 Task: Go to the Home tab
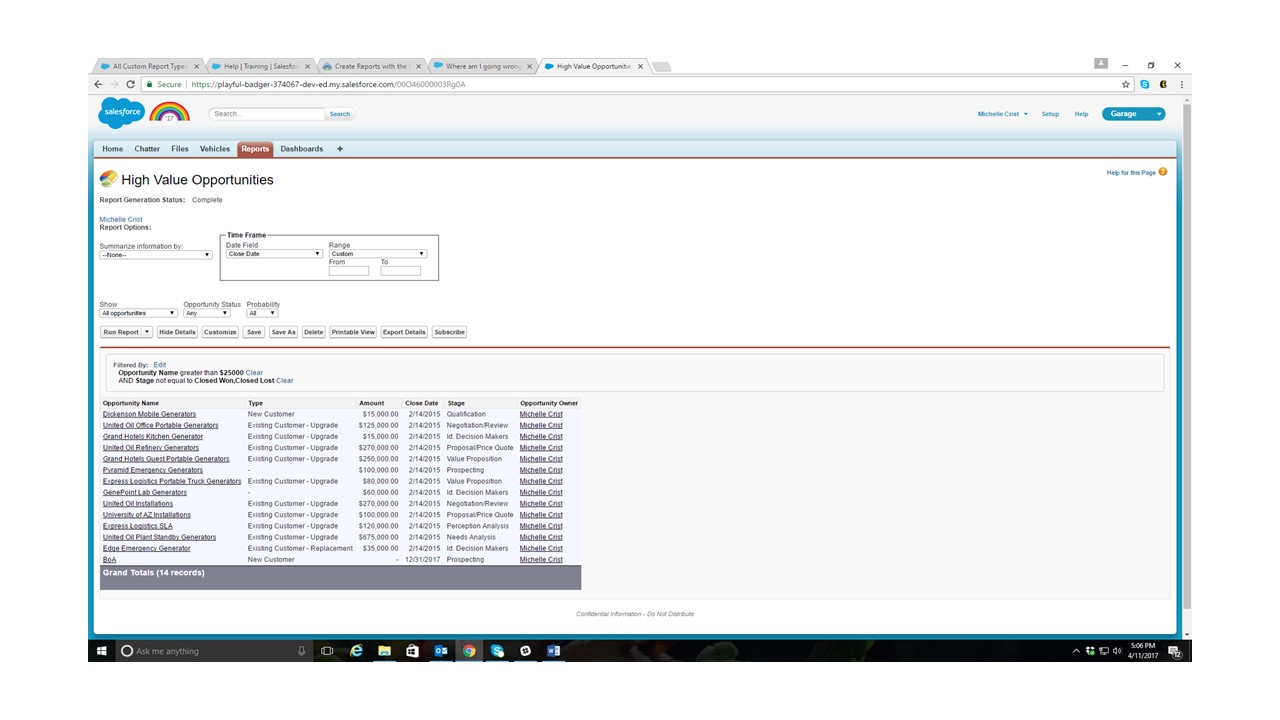(113, 149)
